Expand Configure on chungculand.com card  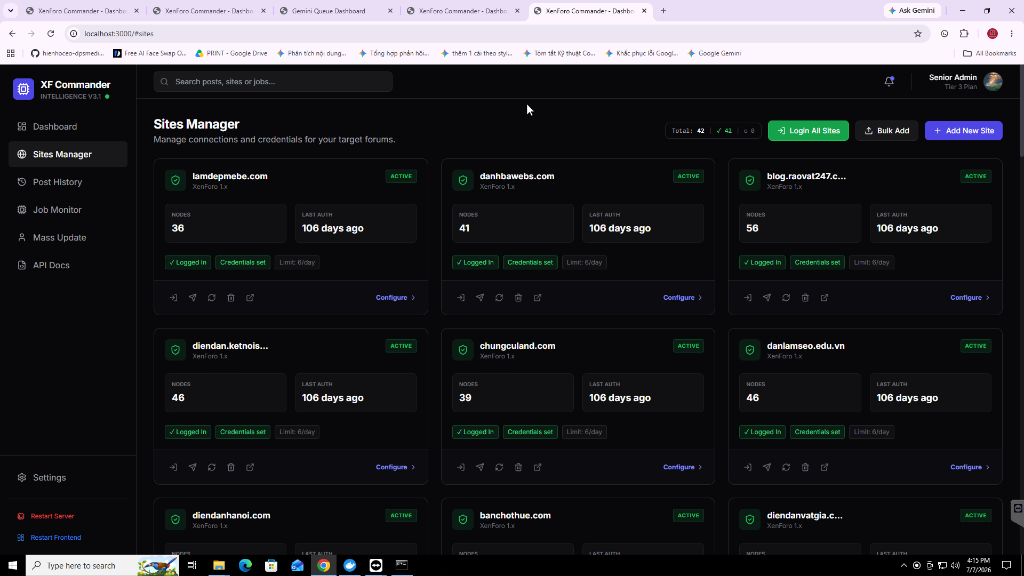(x=682, y=468)
